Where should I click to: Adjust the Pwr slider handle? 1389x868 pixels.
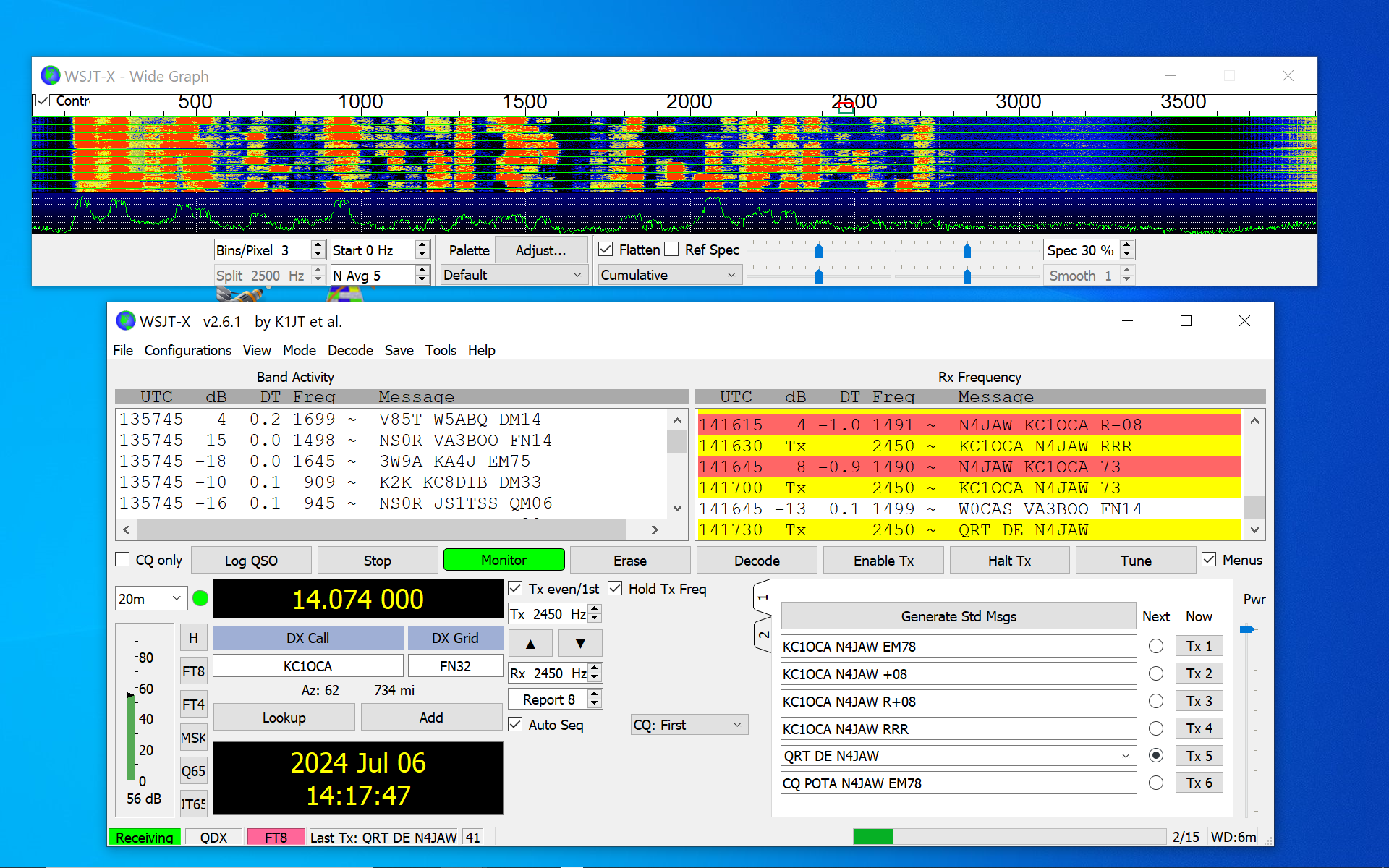coord(1246,629)
